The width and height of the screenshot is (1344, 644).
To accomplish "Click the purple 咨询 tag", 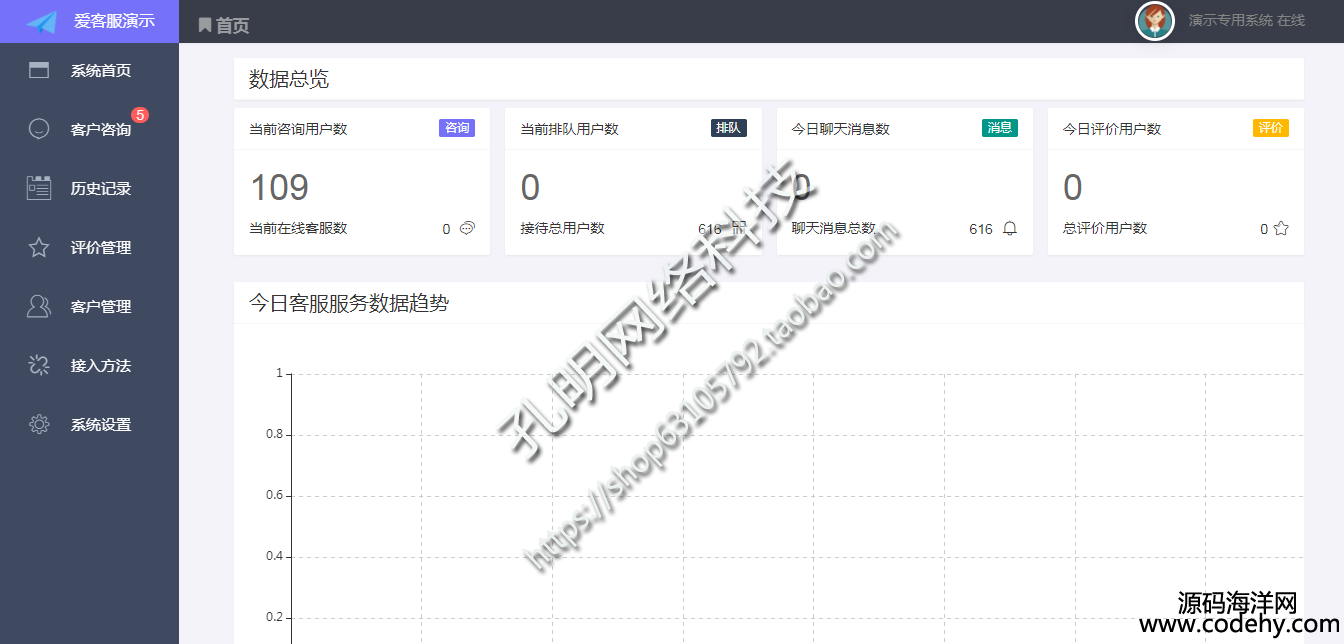I will tap(457, 128).
